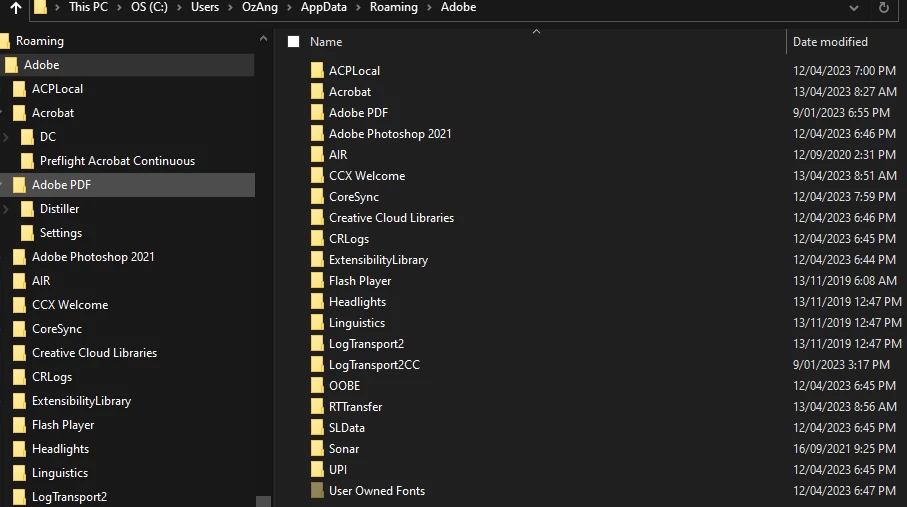Viewport: 907px width, 507px height.
Task: Sort by the Name column header
Action: [326, 42]
